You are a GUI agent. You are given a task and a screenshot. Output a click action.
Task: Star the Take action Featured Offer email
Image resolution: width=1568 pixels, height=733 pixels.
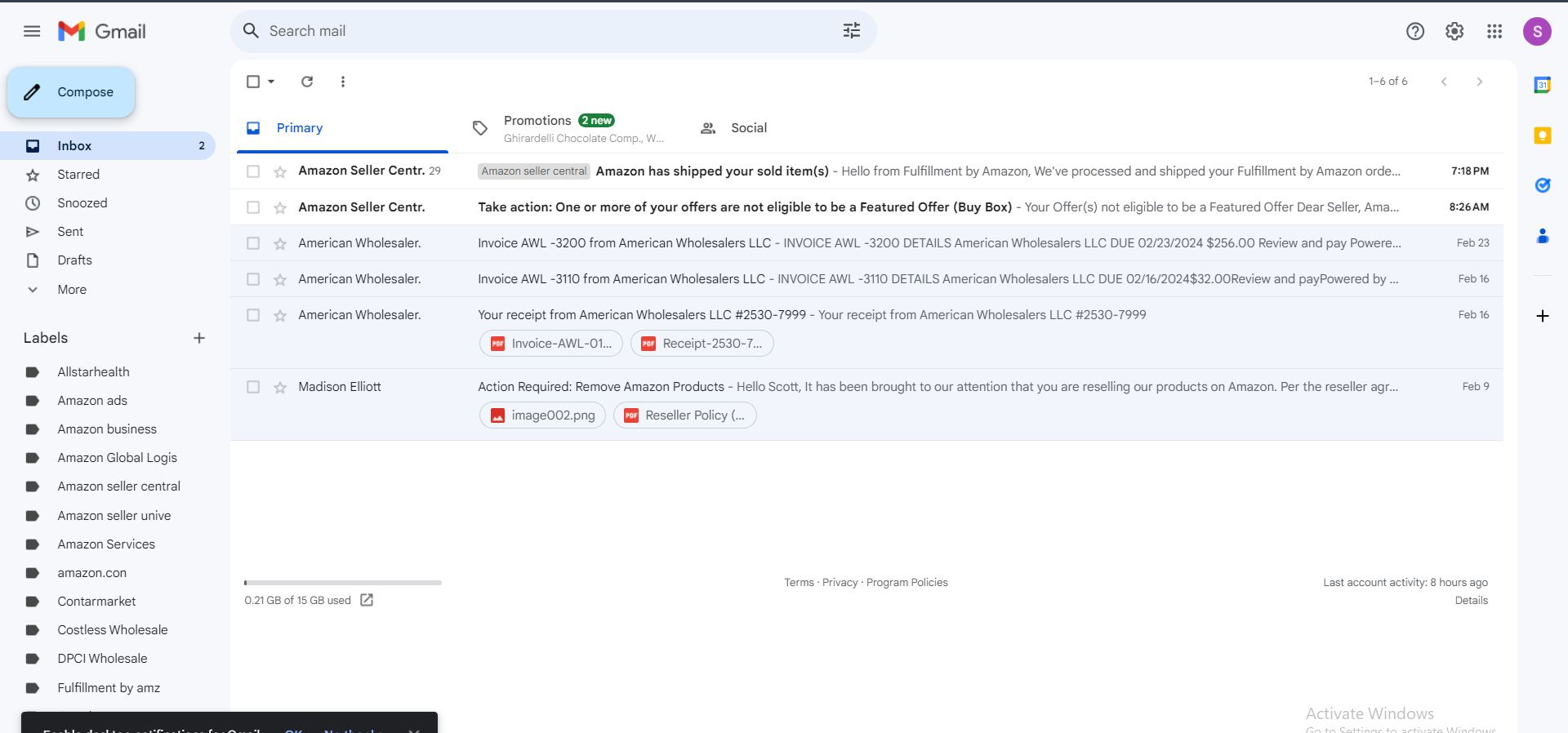click(x=280, y=207)
